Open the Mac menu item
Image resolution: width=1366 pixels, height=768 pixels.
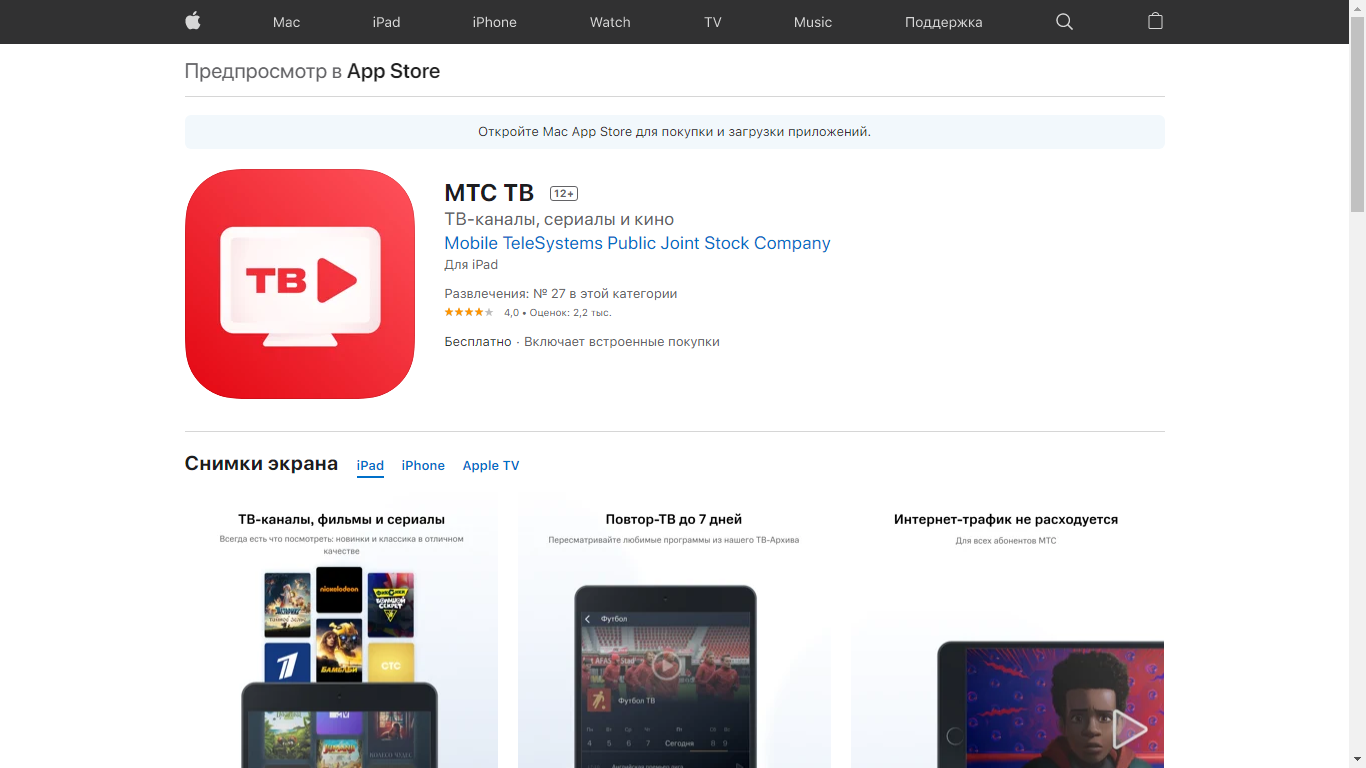pos(286,22)
